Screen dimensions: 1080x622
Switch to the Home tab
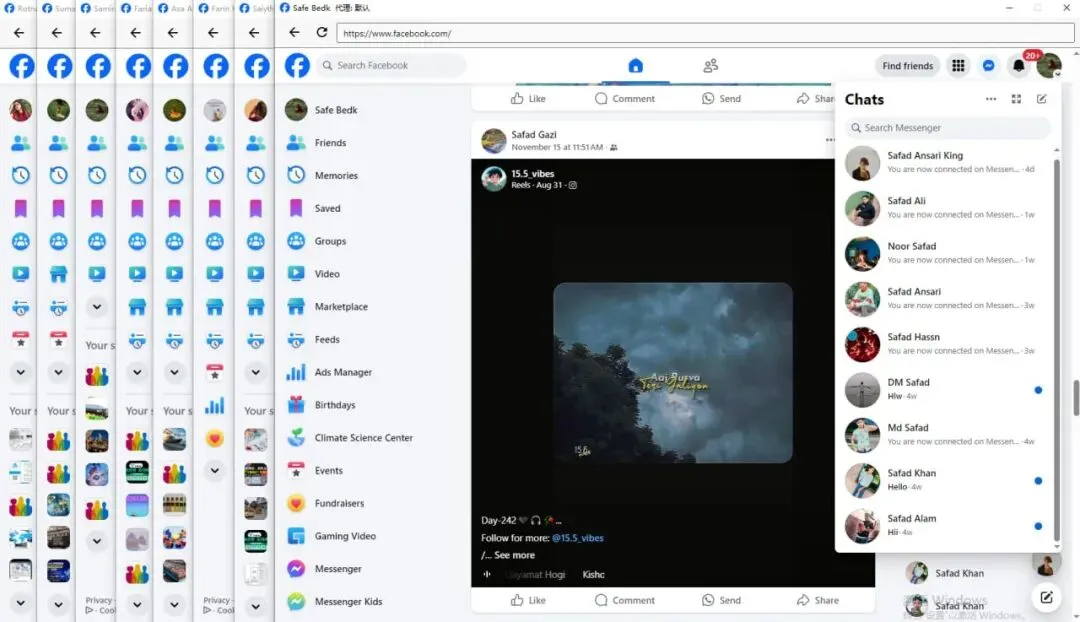click(636, 65)
